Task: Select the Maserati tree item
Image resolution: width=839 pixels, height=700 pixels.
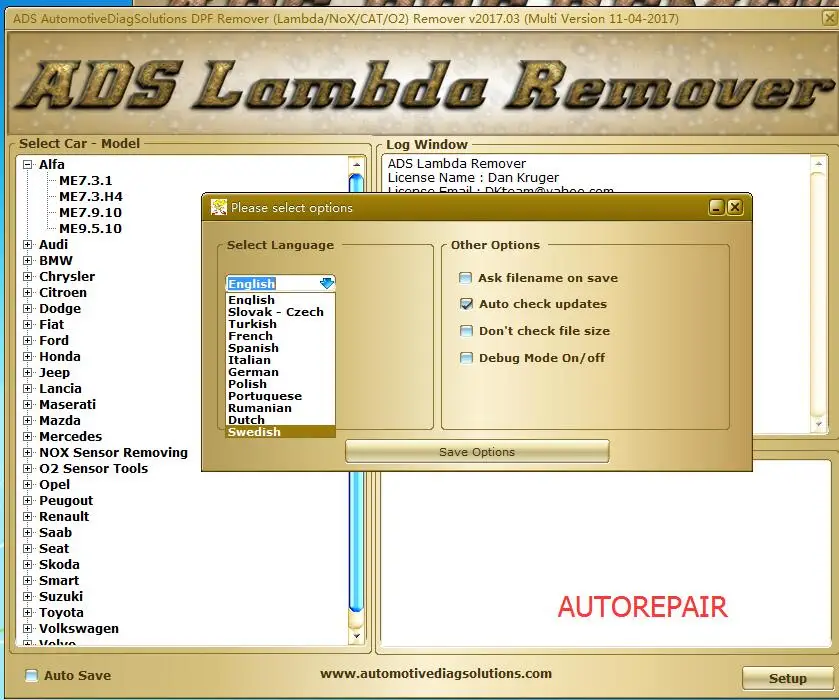Action: pos(67,405)
